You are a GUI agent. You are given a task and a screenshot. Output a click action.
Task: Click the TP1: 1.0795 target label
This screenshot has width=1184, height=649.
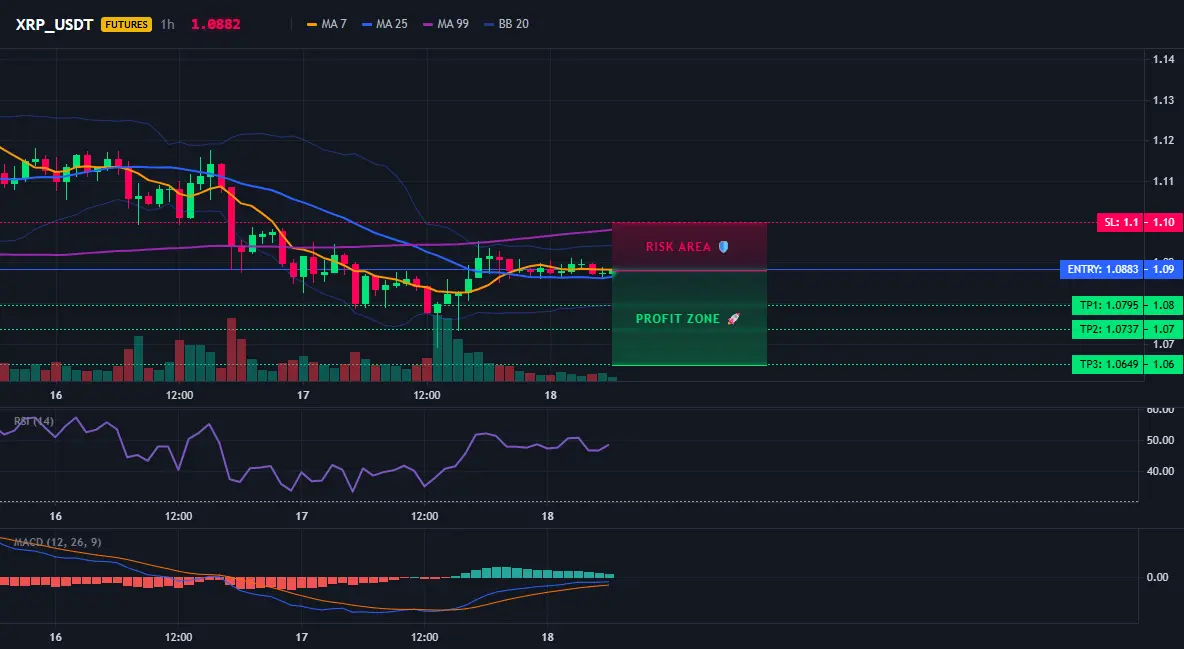click(1108, 305)
